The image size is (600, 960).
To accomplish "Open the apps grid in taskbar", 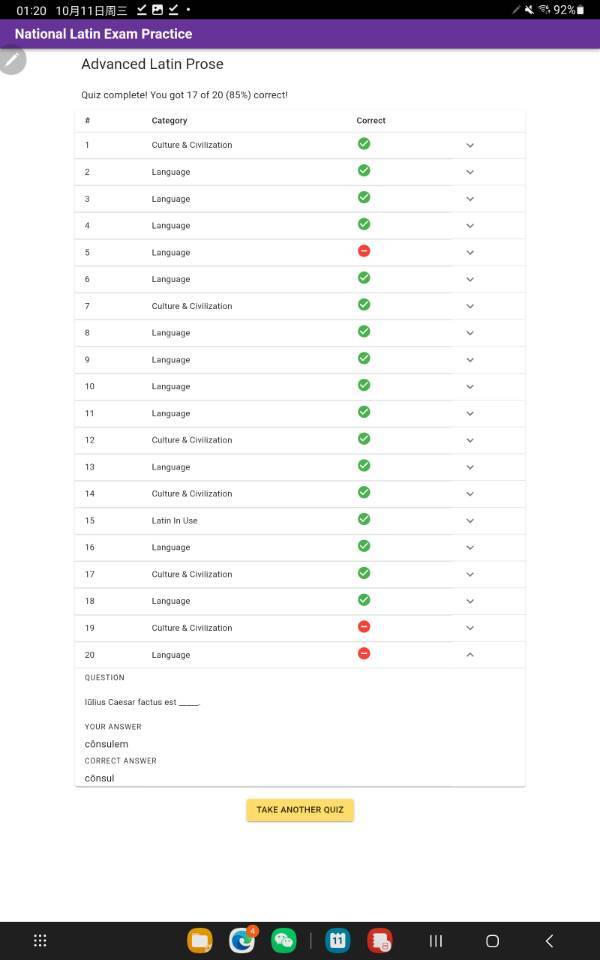I will 40,940.
